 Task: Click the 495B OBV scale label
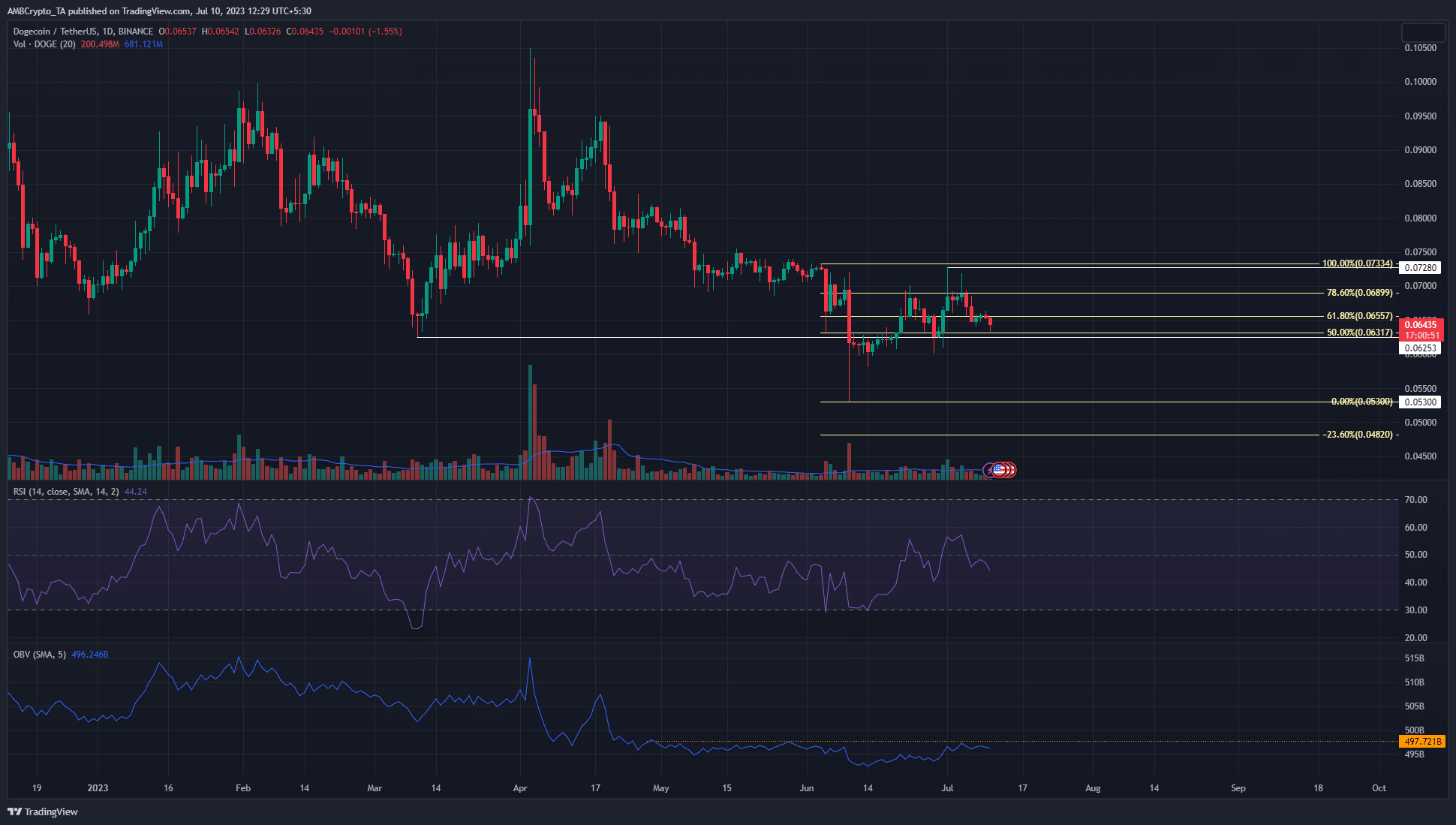click(x=1414, y=754)
